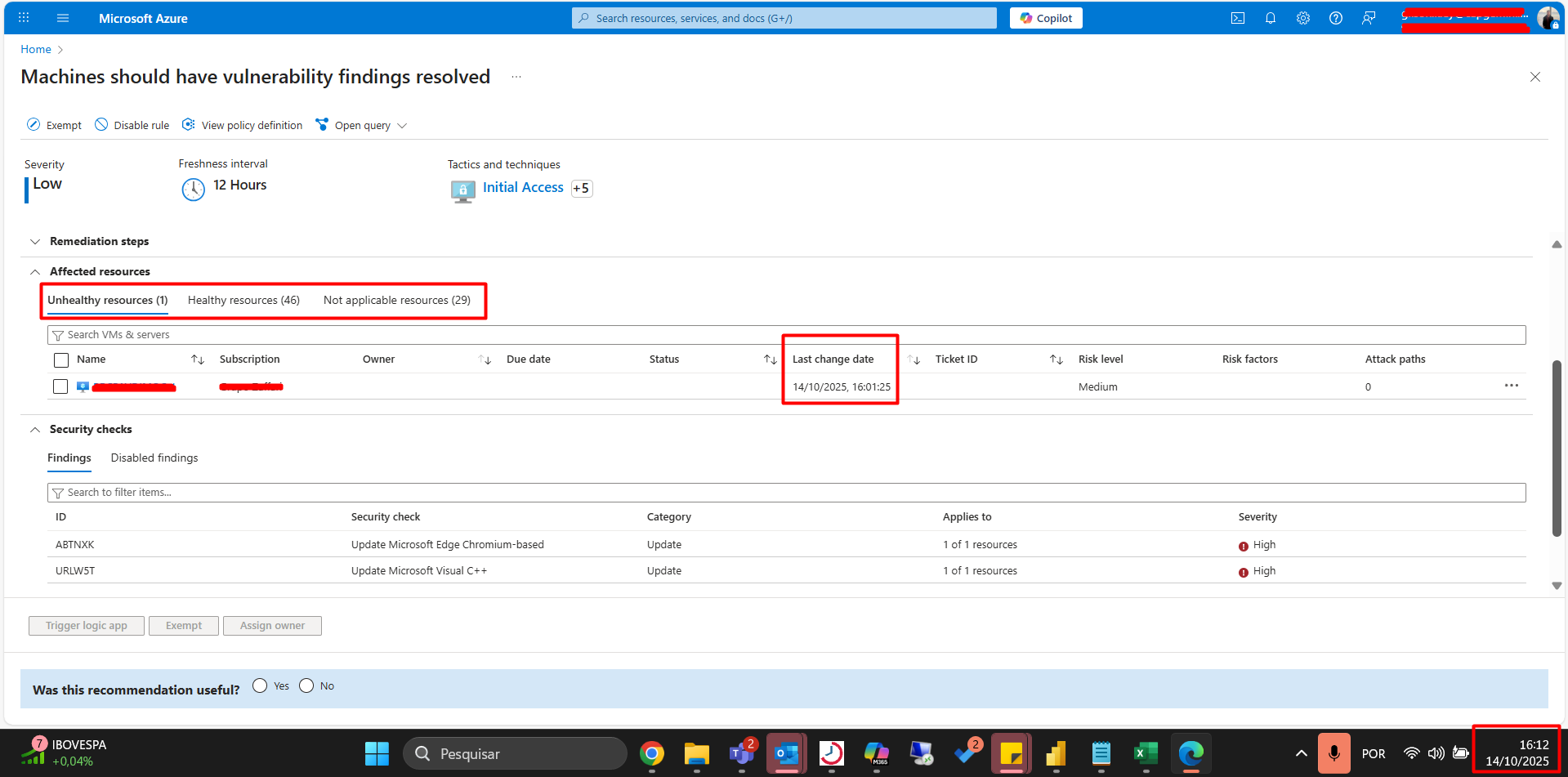Screen dimensions: 1568x777
Task: Open the notifications bell
Action: coord(1271,18)
